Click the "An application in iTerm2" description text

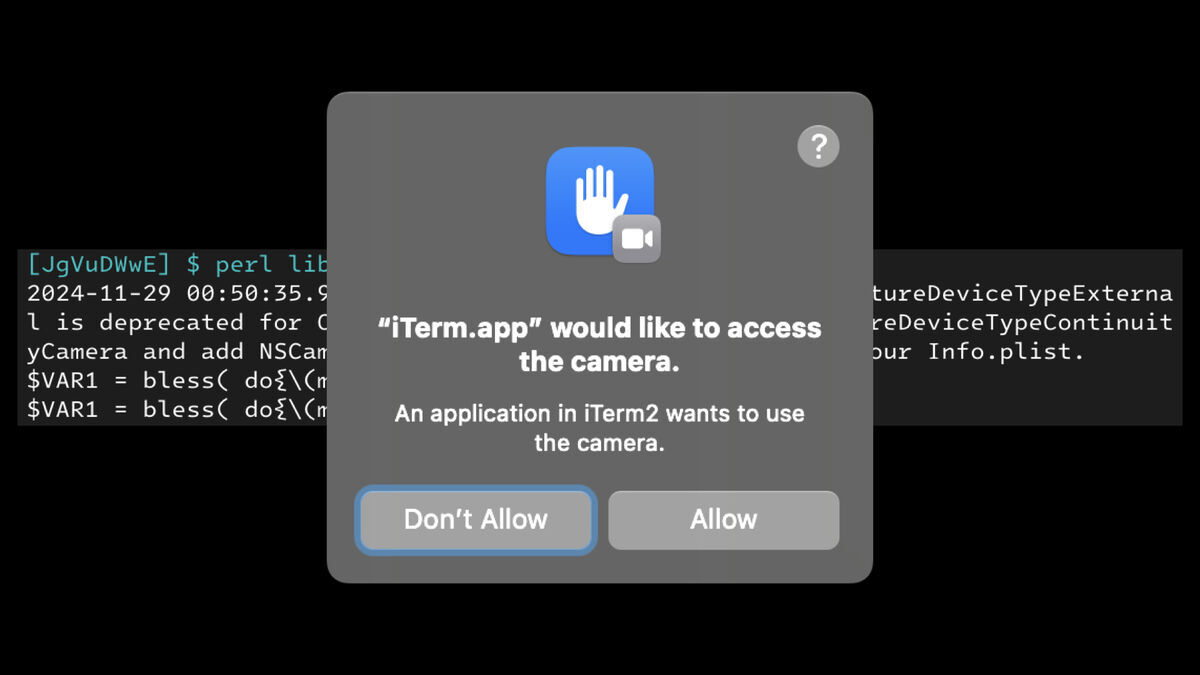point(600,427)
